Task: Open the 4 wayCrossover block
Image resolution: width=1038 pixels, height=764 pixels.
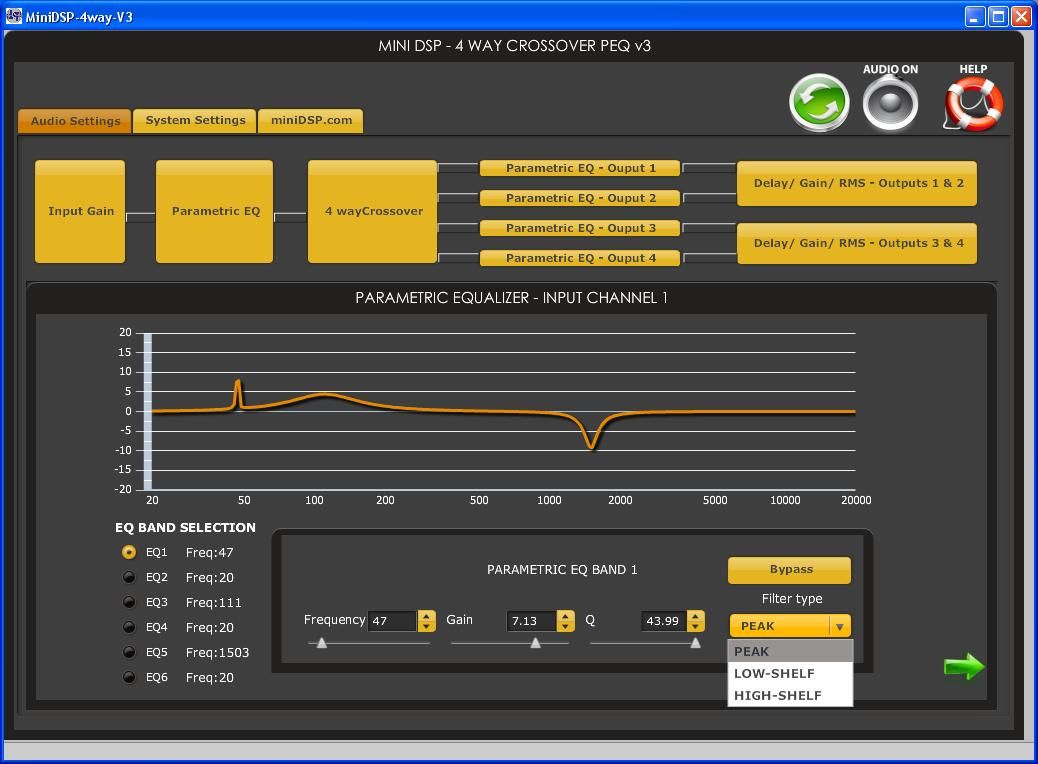Action: [372, 212]
